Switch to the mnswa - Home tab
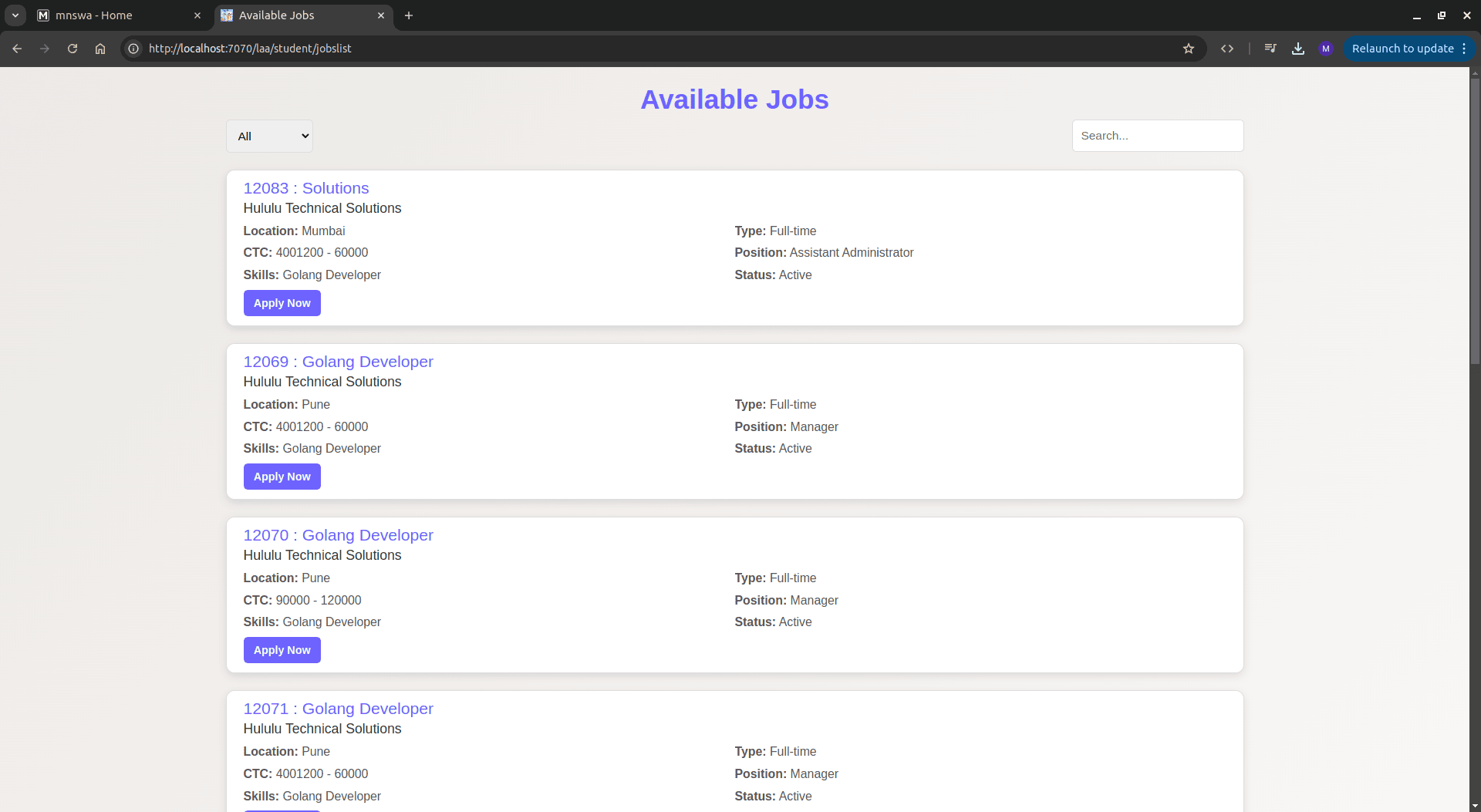Viewport: 1481px width, 812px height. pyautogui.click(x=116, y=15)
